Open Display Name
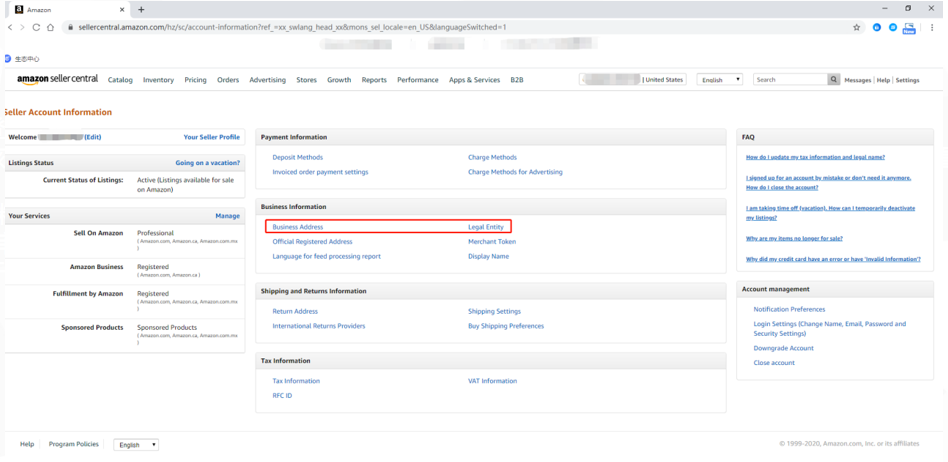This screenshot has height=462, width=948. [x=489, y=256]
